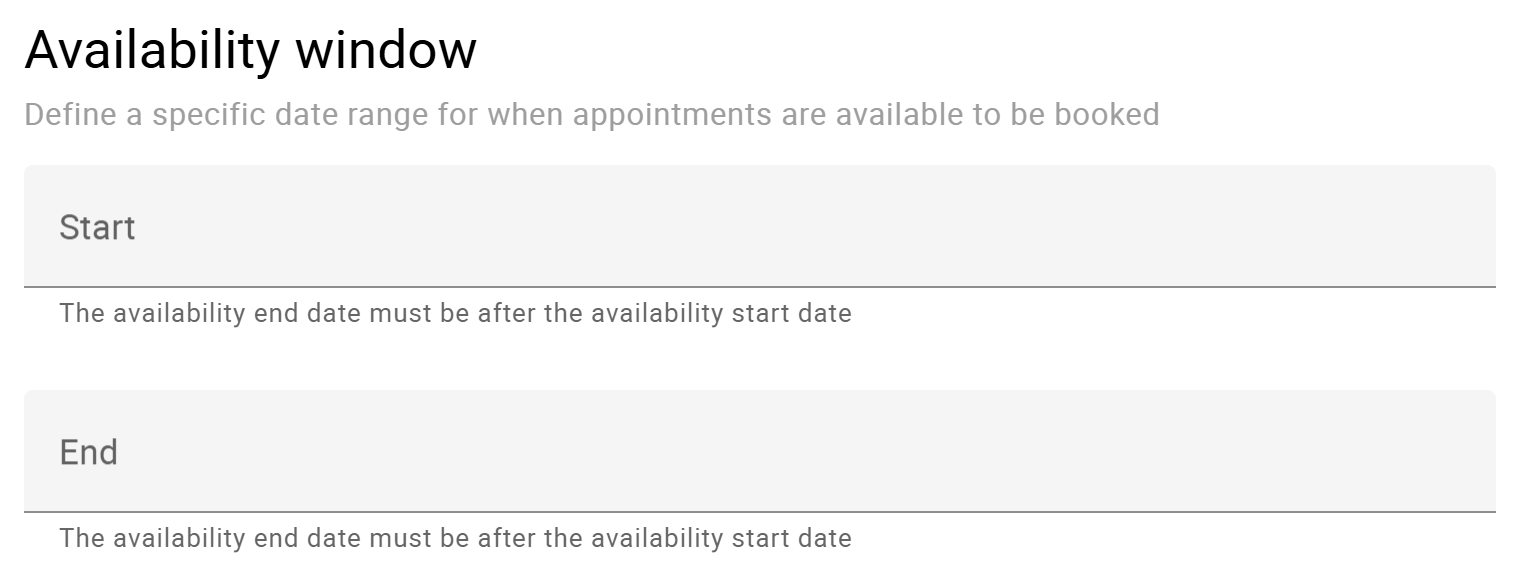
Task: Focus the availability Start date box
Action: click(760, 226)
